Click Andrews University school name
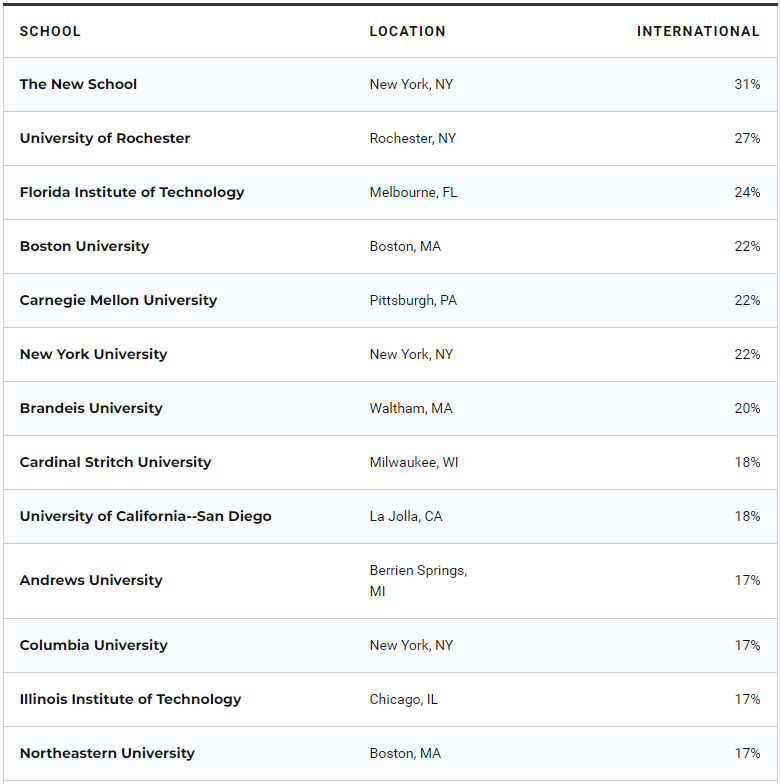 (x=90, y=580)
